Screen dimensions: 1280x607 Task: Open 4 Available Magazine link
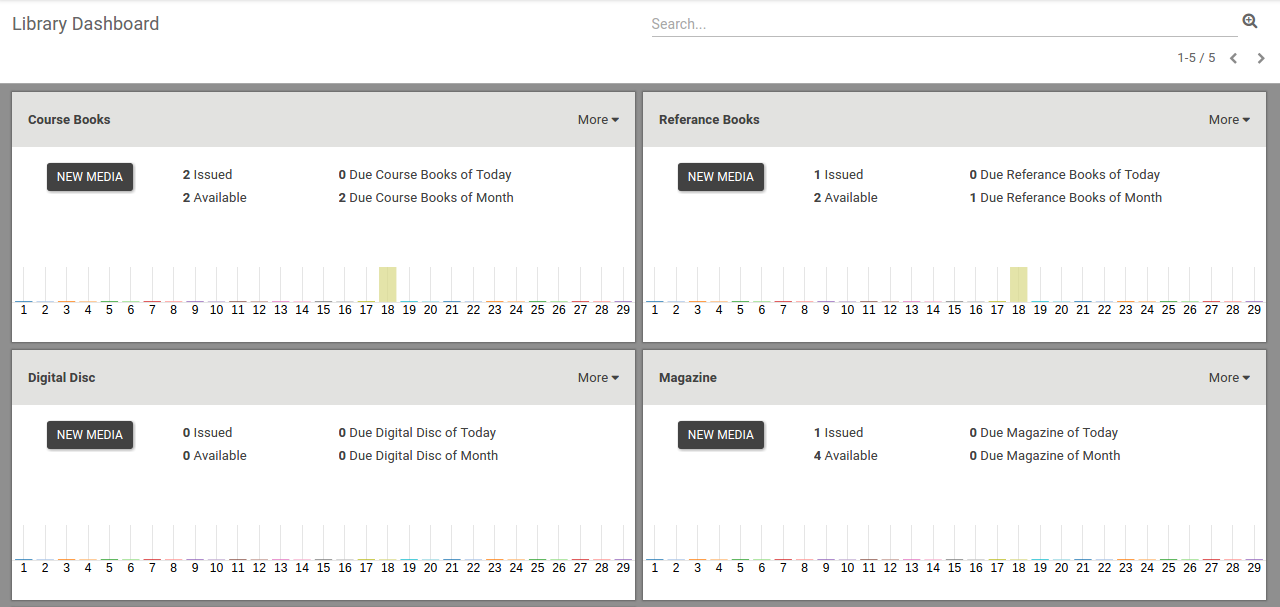click(845, 456)
